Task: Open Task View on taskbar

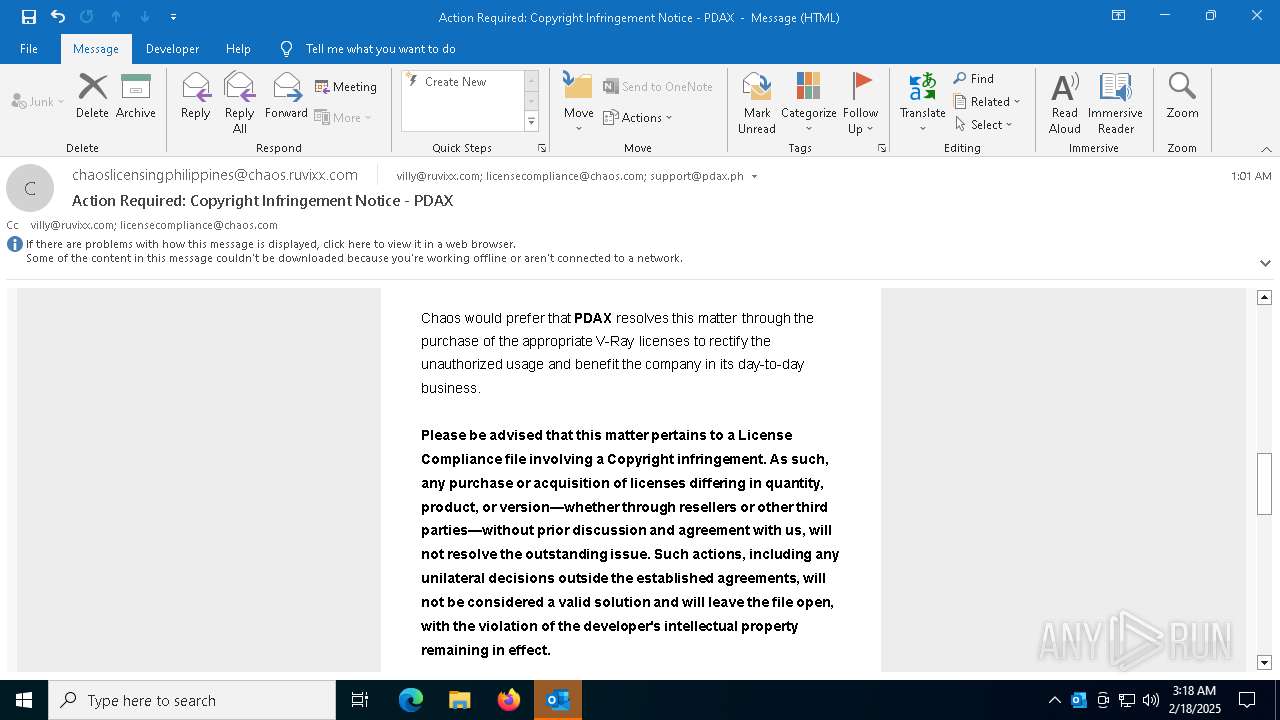Action: tap(360, 700)
